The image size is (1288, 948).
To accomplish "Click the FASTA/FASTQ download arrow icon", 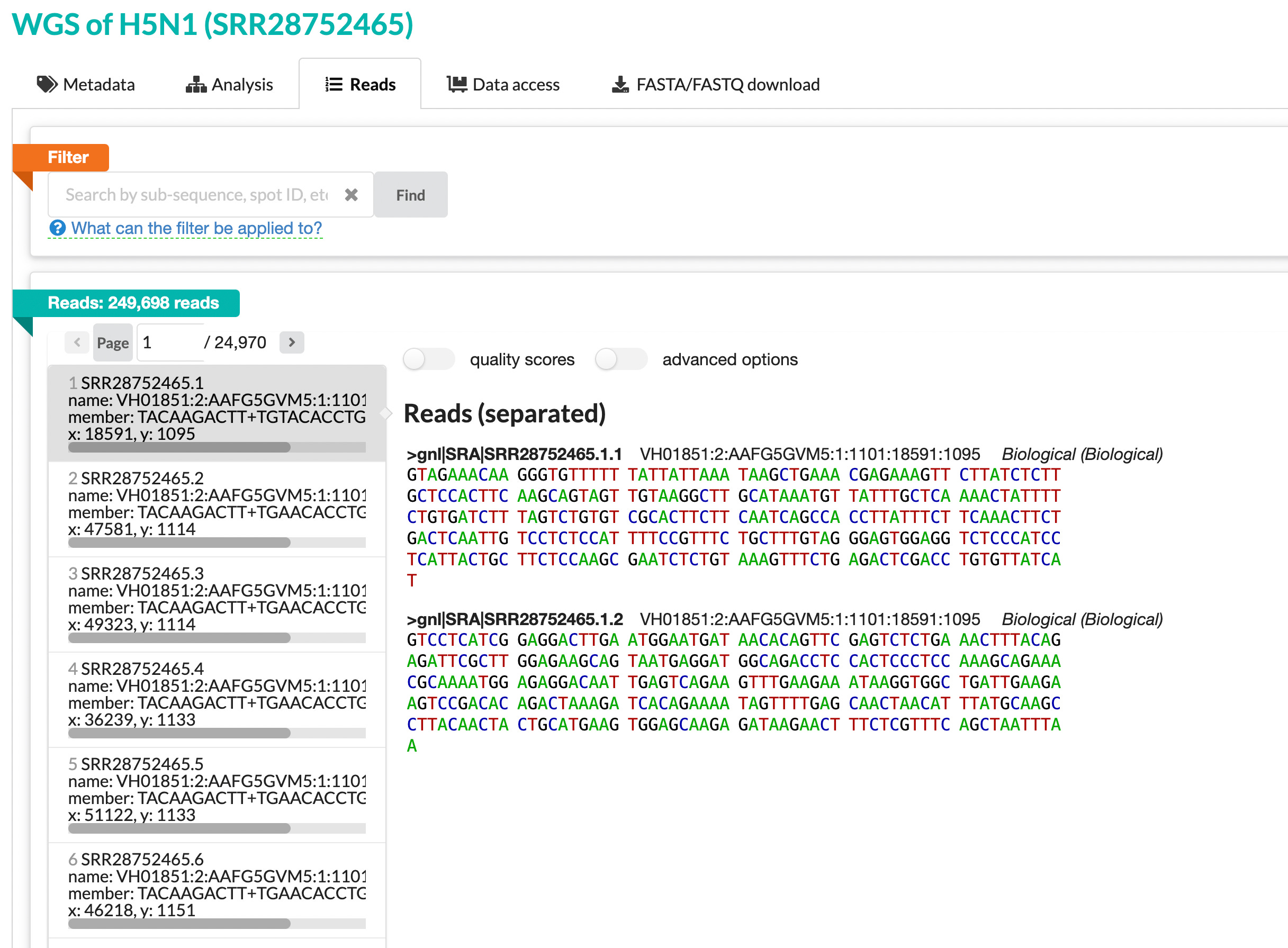I will pyautogui.click(x=620, y=84).
